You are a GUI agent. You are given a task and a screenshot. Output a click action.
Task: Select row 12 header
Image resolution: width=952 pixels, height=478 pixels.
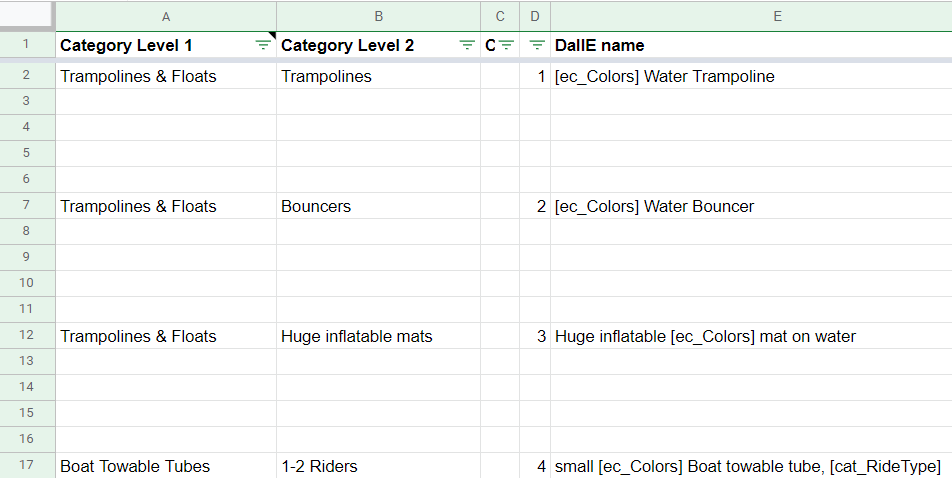tap(27, 335)
